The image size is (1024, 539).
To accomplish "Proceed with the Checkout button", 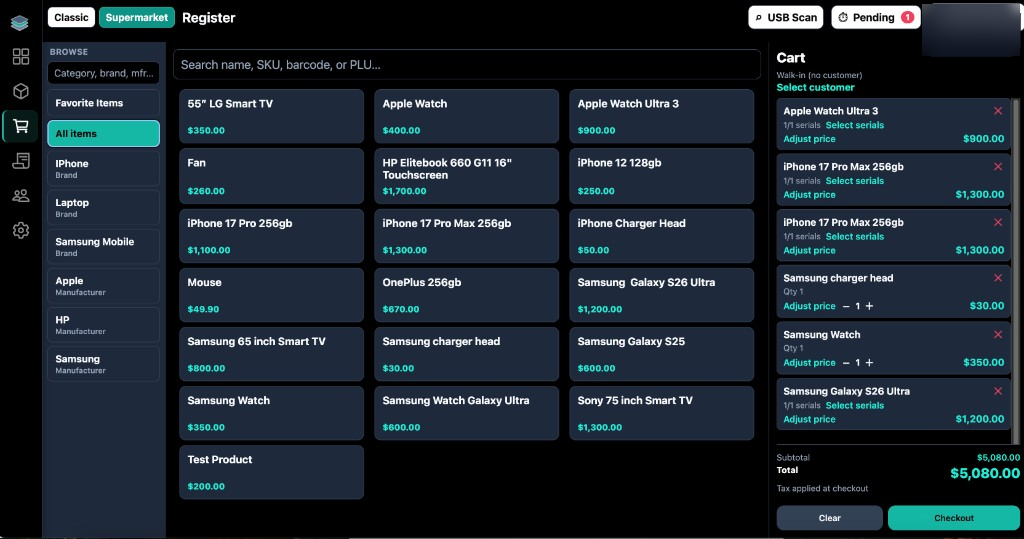I will tap(953, 518).
